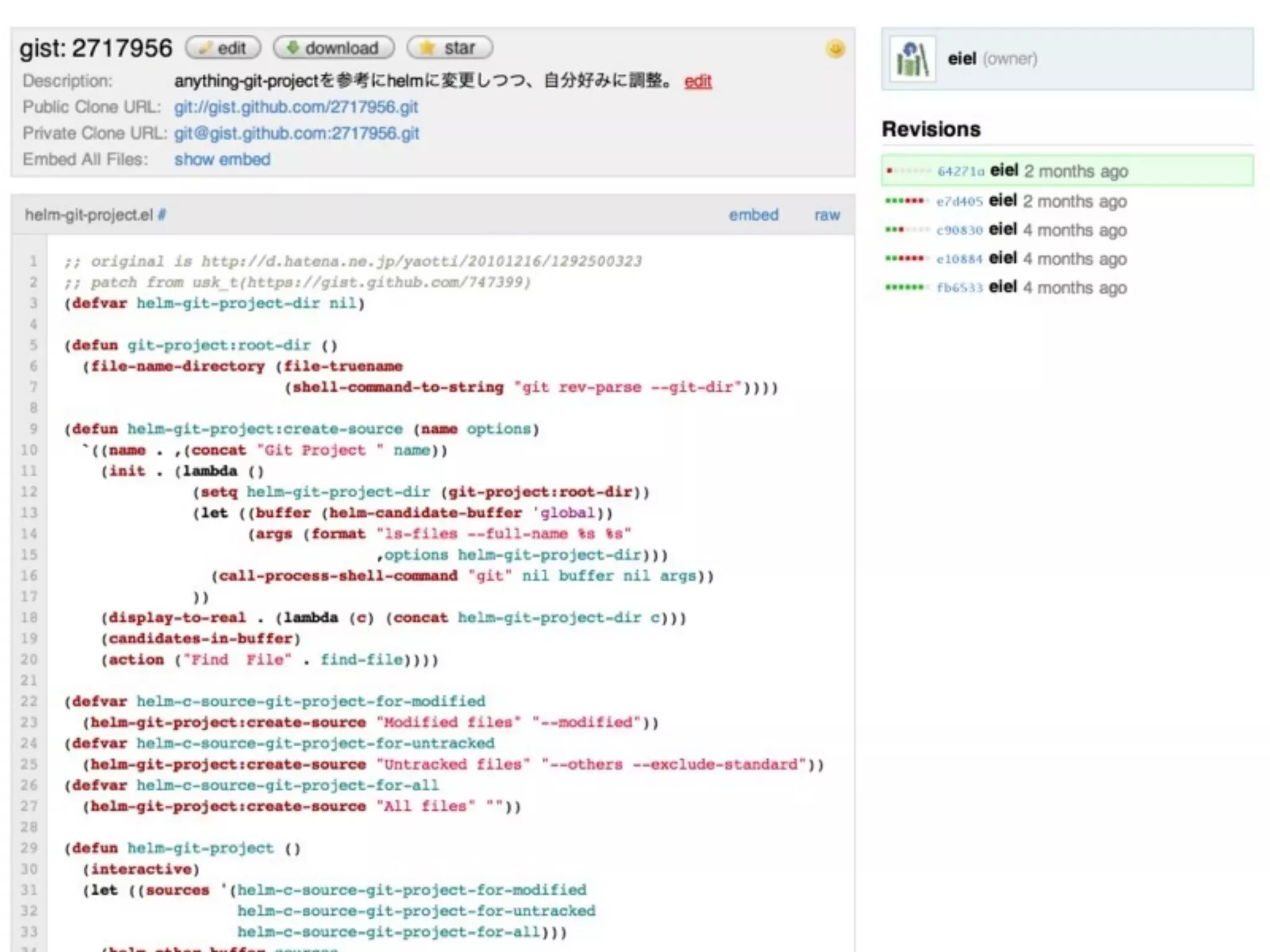Image resolution: width=1270 pixels, height=952 pixels.
Task: Click the # anchor next to helm-git-project.el
Action: point(162,215)
